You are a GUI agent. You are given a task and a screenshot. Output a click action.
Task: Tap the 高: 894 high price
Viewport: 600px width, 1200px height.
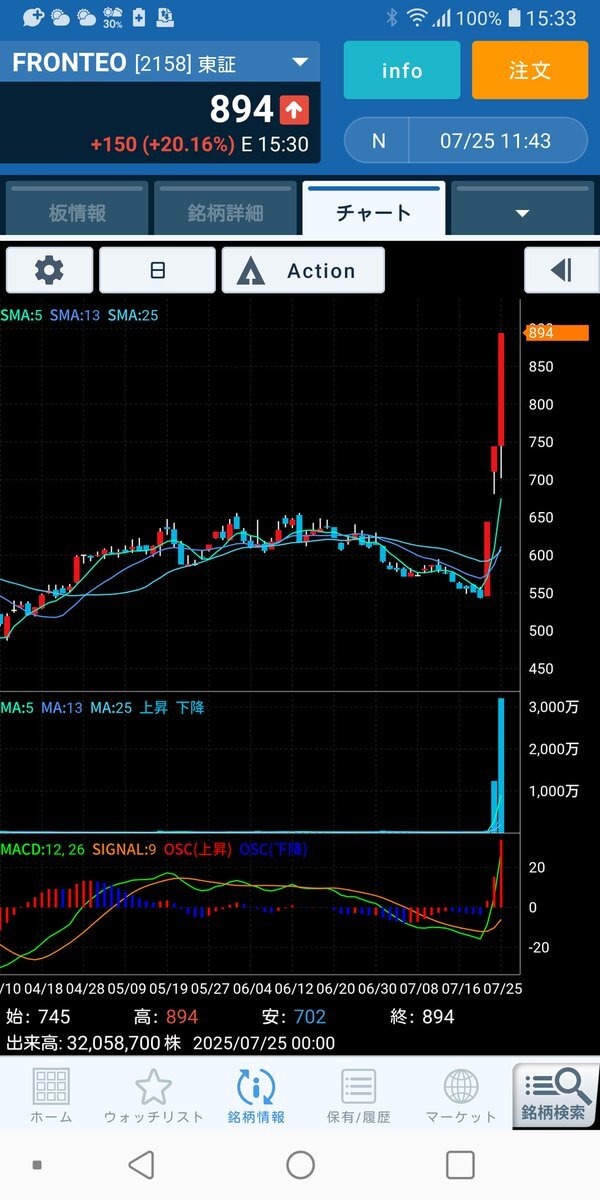[166, 1017]
